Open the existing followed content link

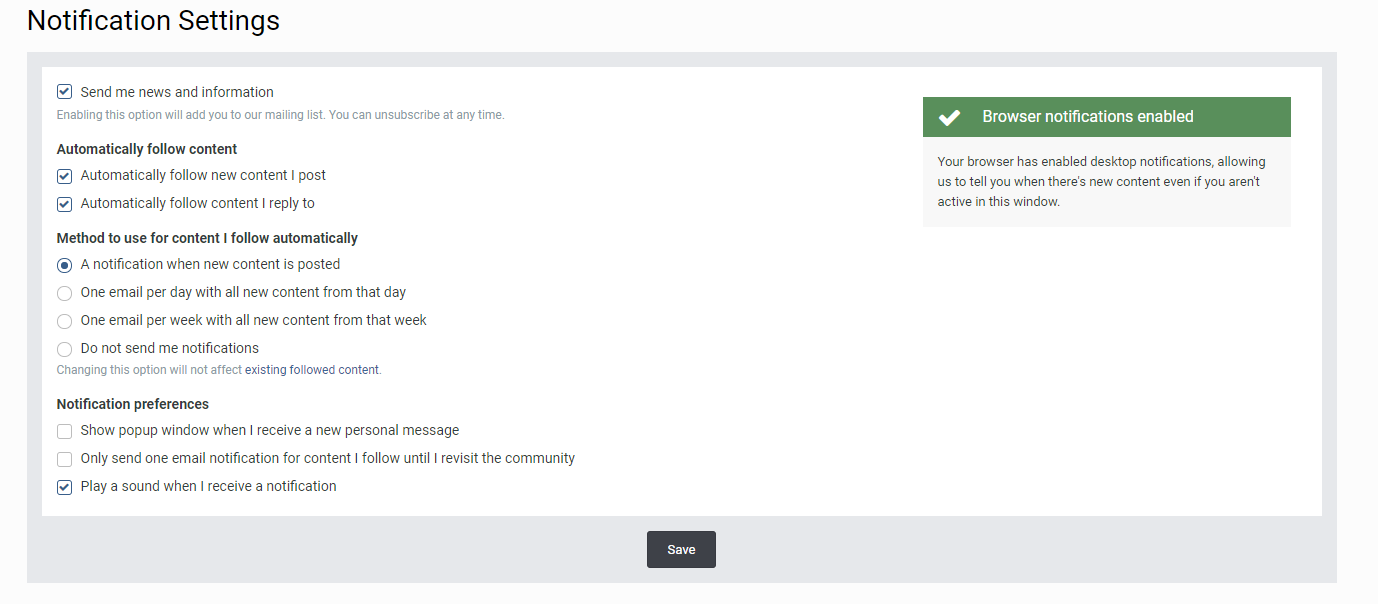pos(312,370)
